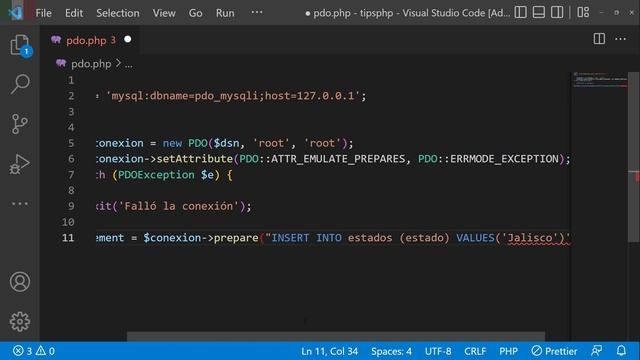Screen dimensions: 640x360
Task: Open Problems via errors and warnings indicator
Action: [33, 351]
